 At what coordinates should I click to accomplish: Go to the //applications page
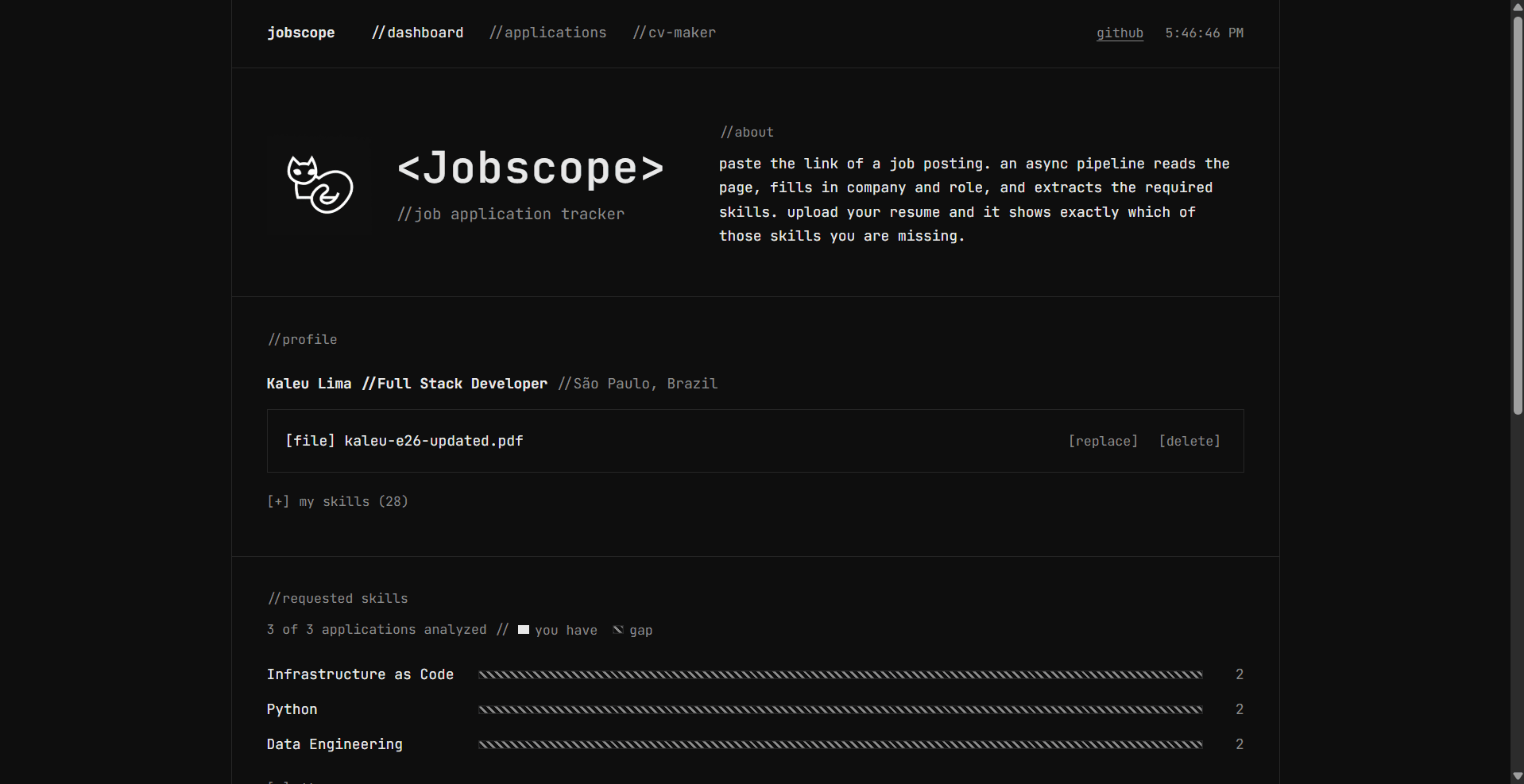[547, 33]
